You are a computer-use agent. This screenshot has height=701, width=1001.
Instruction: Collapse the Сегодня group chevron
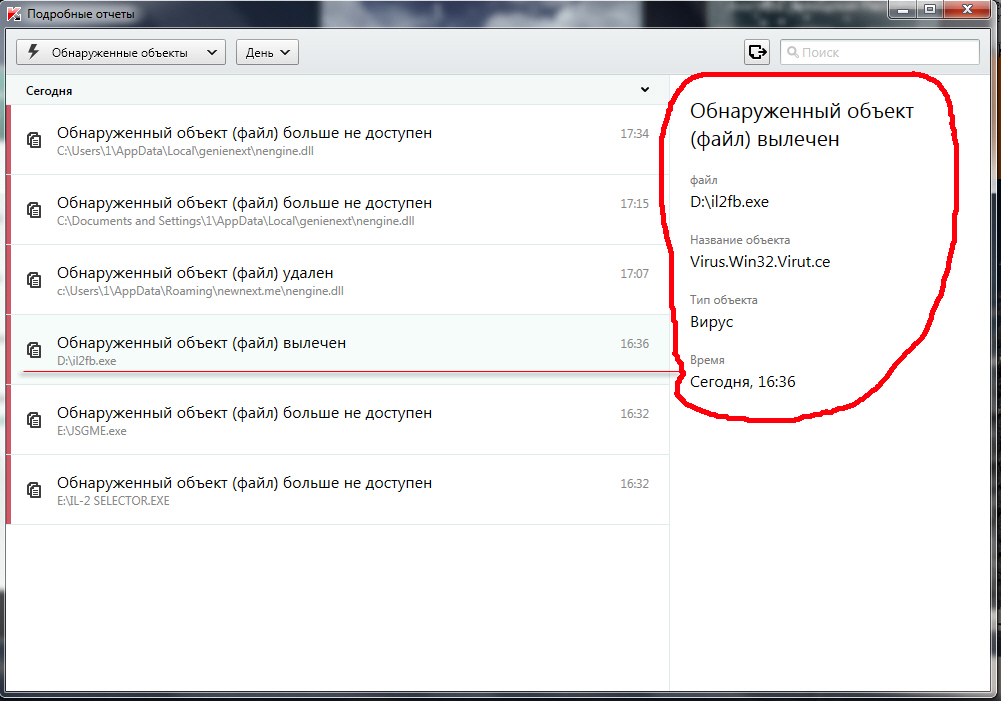tap(645, 90)
